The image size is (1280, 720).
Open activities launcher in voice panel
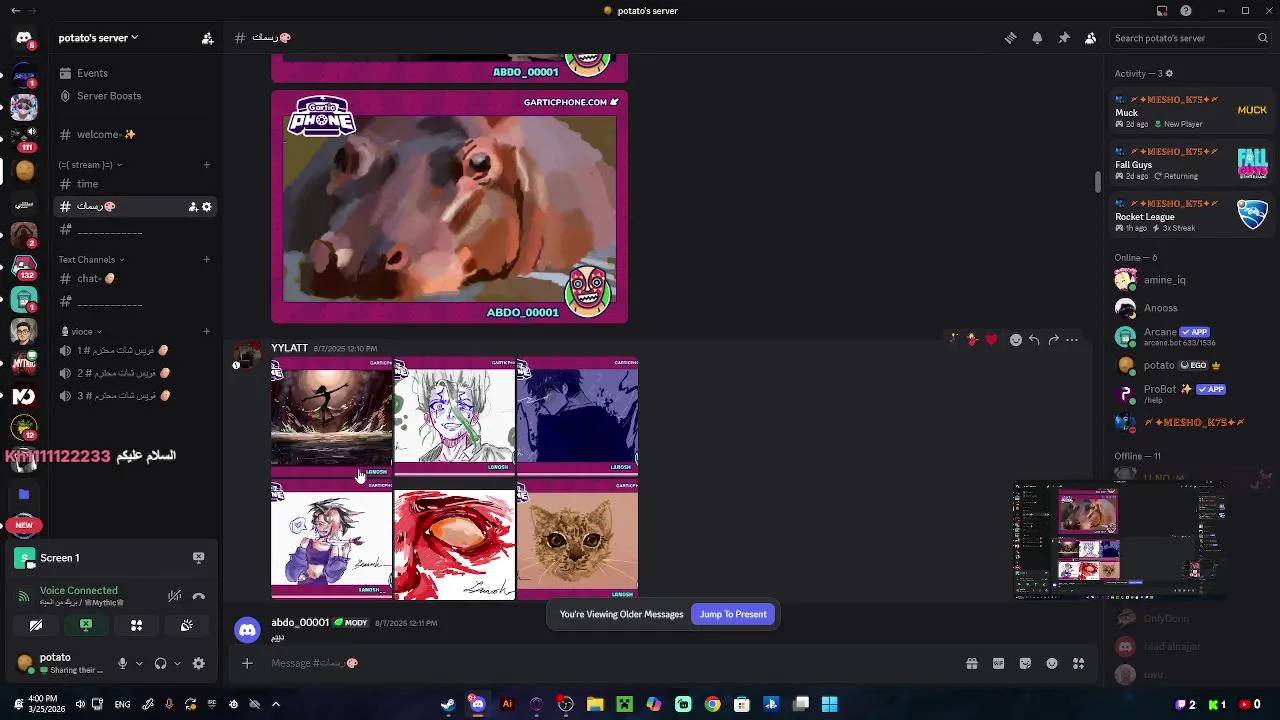click(x=136, y=626)
